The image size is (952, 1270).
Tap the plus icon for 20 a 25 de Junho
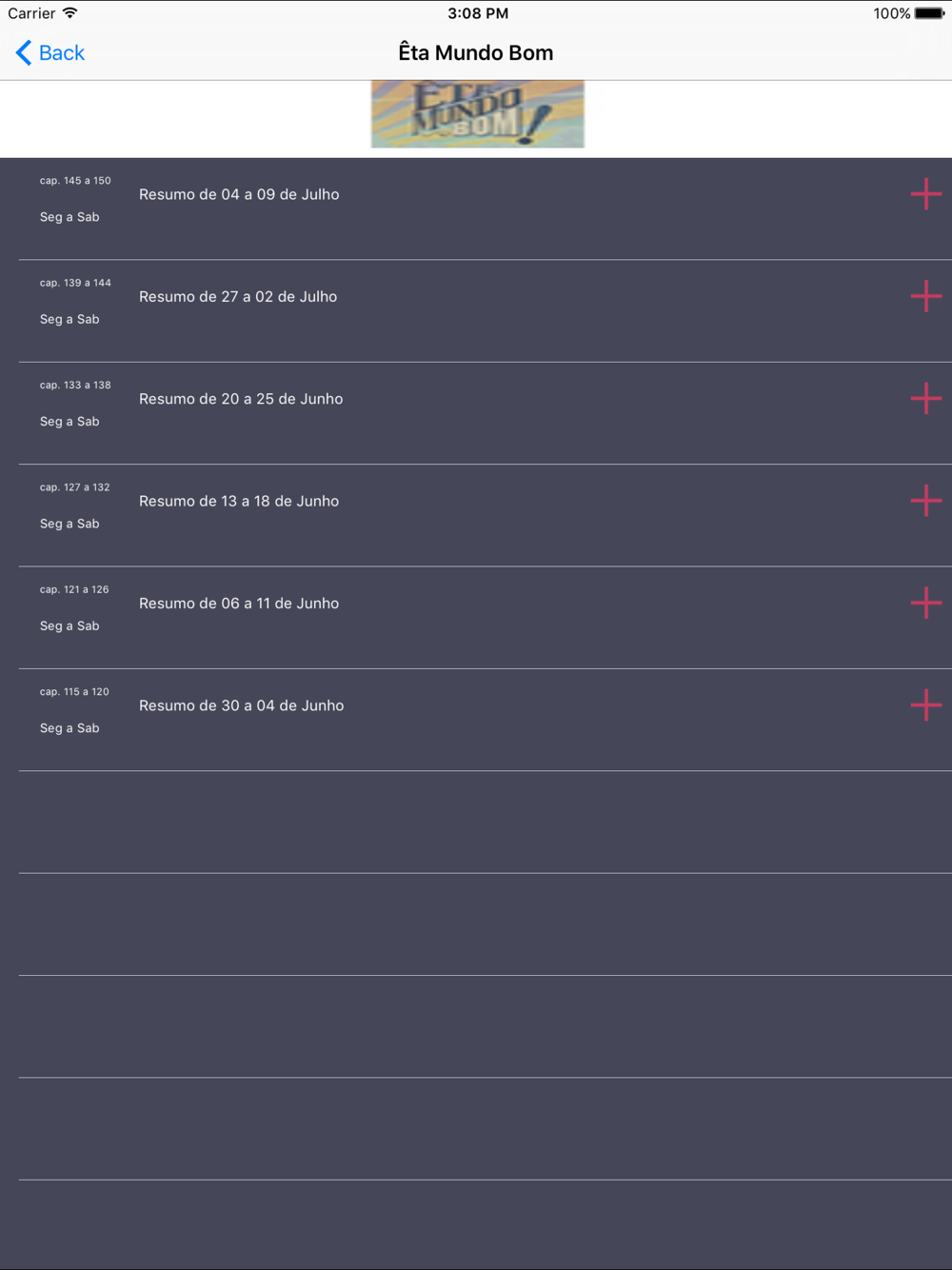point(925,398)
